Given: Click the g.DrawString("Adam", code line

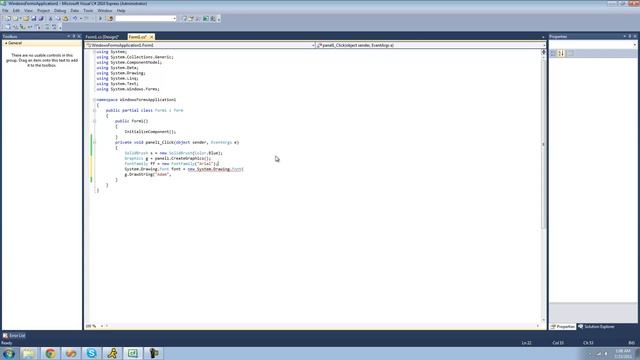Looking at the screenshot, I should click(x=148, y=174).
